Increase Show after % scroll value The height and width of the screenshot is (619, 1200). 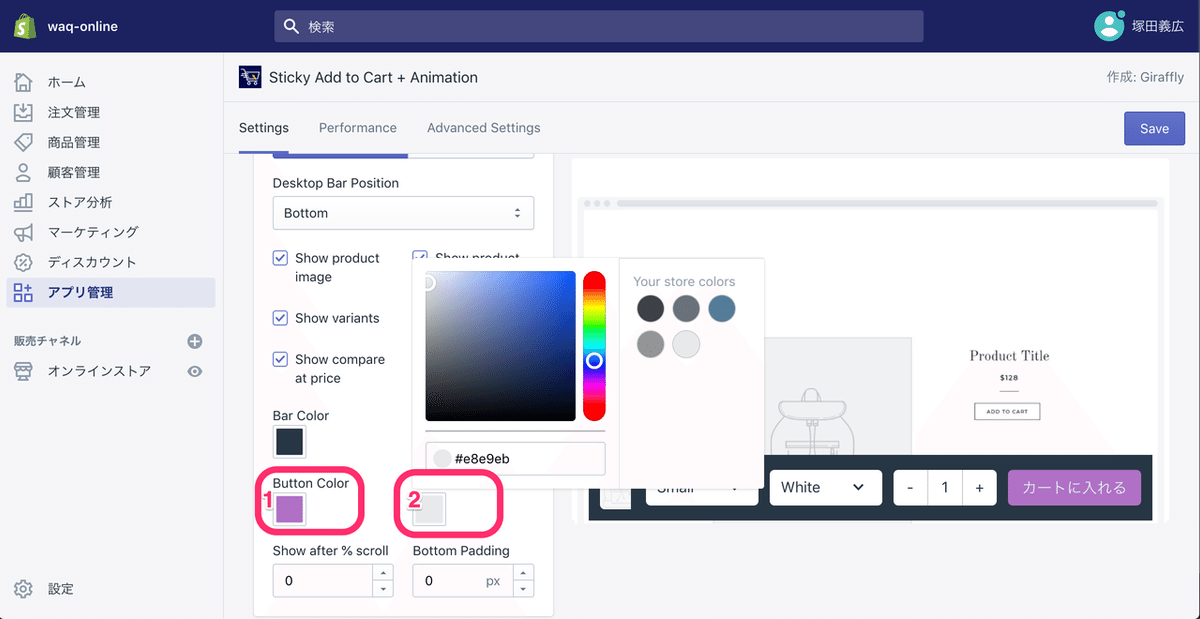(x=383, y=573)
